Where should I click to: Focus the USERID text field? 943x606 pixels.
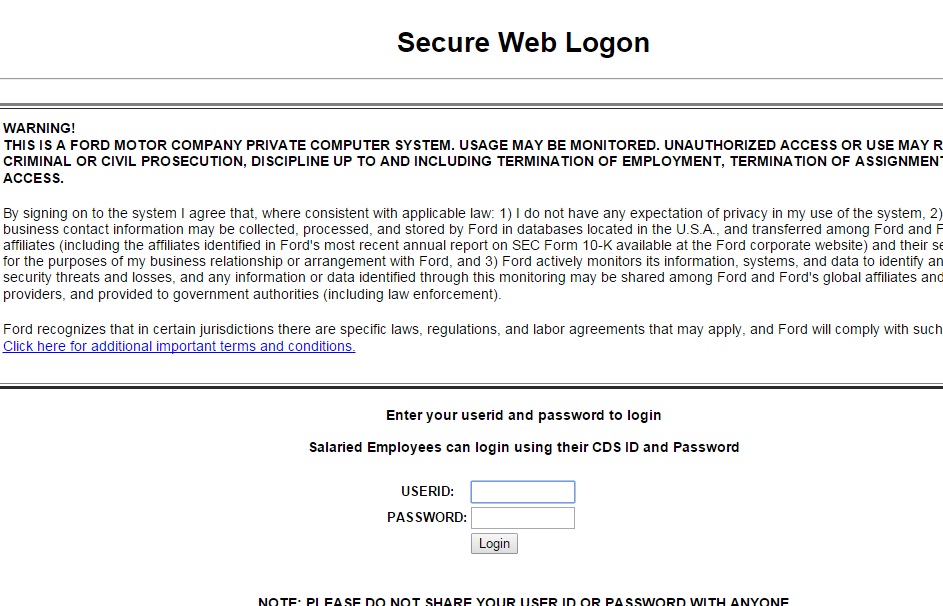pos(523,492)
